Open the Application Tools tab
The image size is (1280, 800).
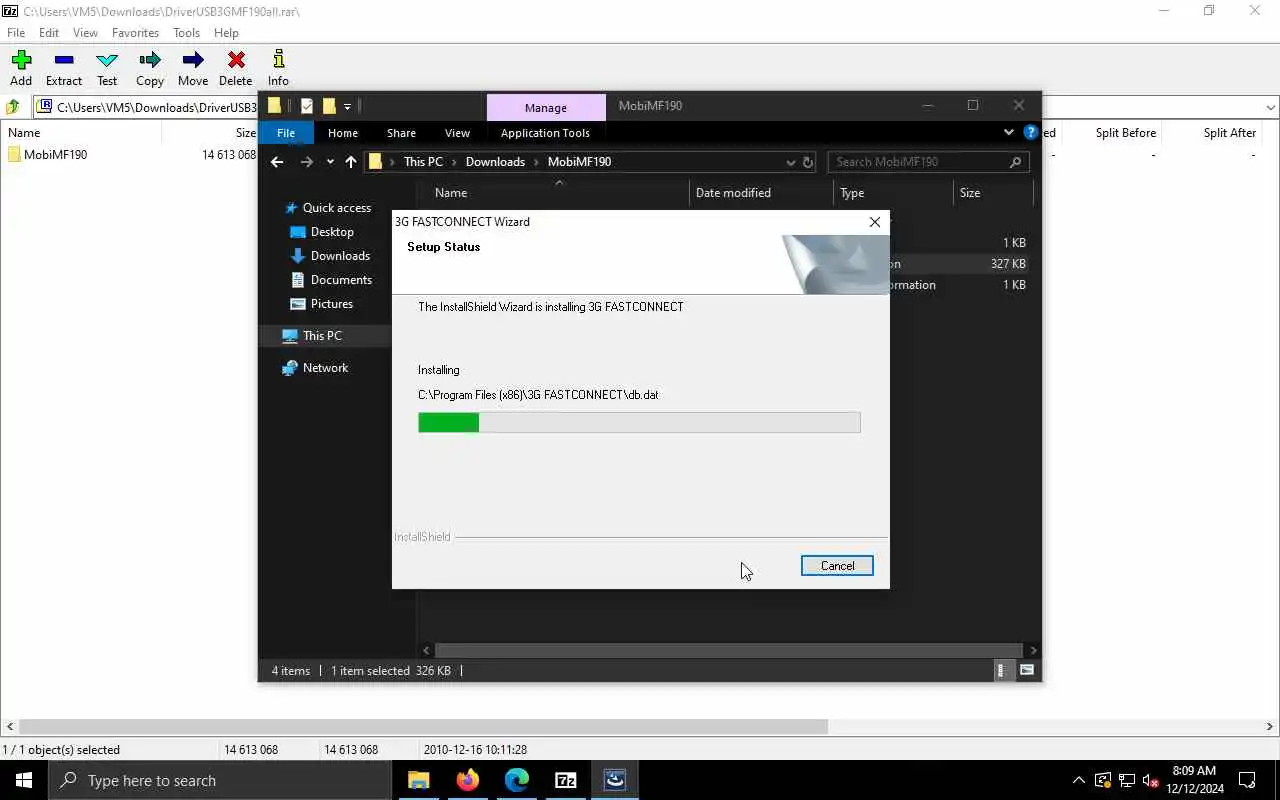click(545, 133)
